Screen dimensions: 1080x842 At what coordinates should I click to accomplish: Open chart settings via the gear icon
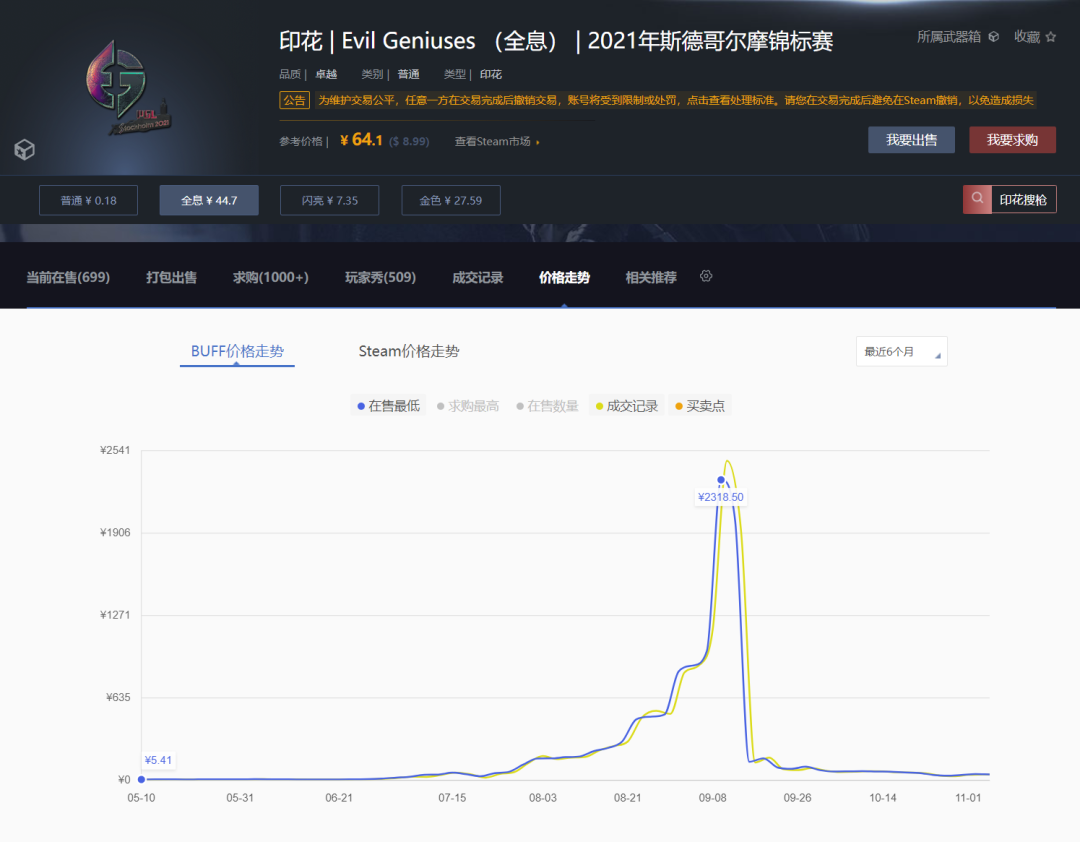706,276
